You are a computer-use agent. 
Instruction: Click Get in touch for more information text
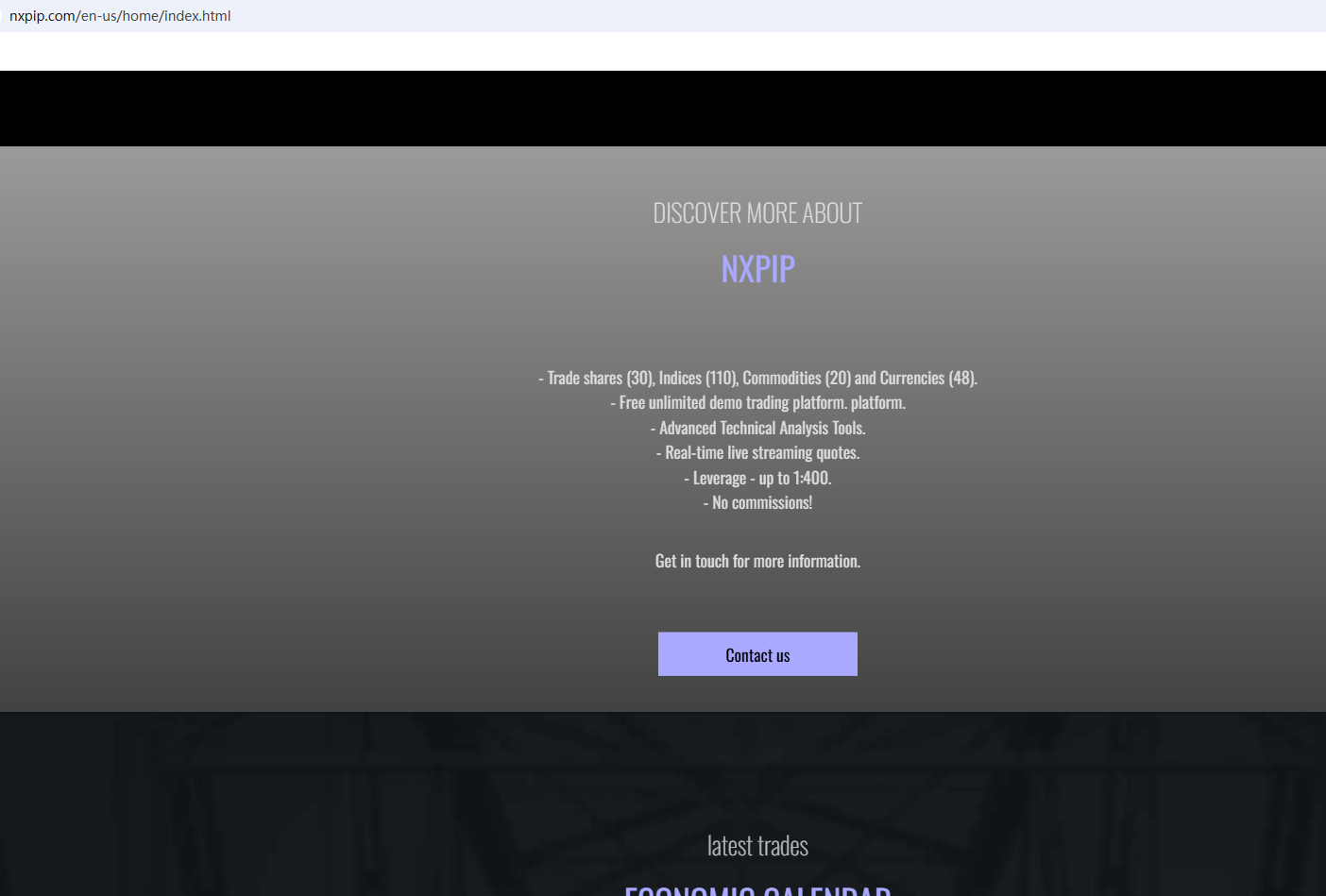pyautogui.click(x=757, y=561)
